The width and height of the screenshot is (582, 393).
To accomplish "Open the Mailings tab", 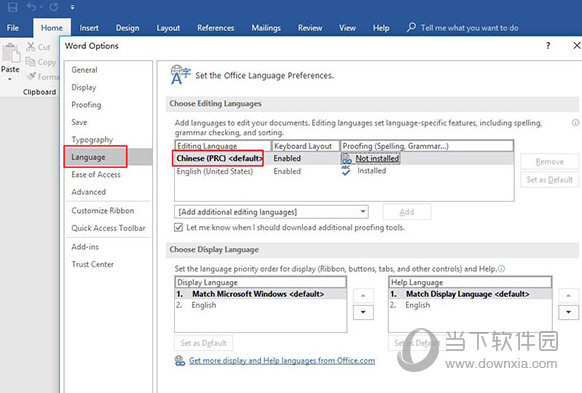I will [266, 28].
